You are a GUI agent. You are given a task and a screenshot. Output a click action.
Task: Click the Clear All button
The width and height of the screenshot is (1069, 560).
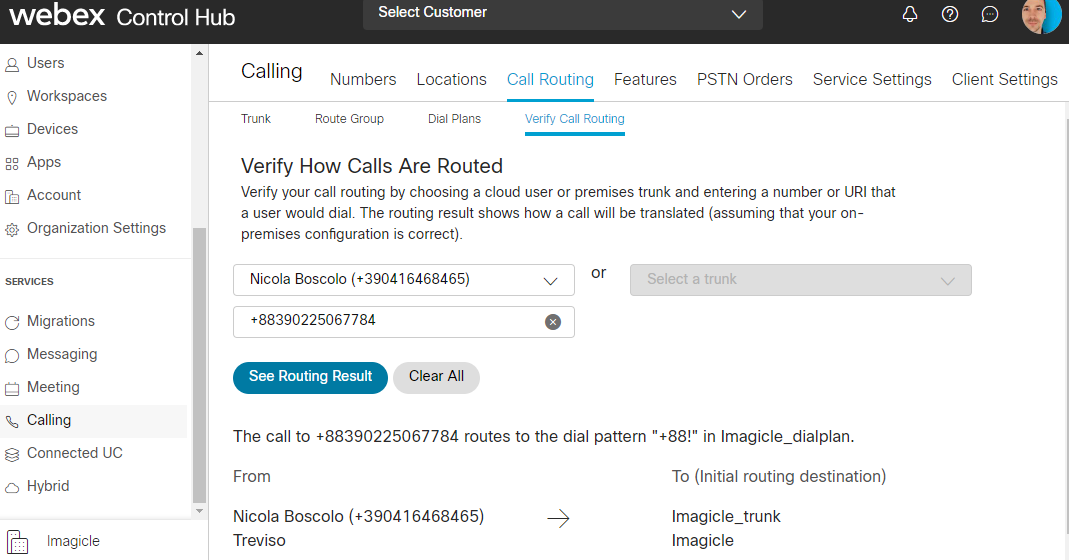[436, 377]
